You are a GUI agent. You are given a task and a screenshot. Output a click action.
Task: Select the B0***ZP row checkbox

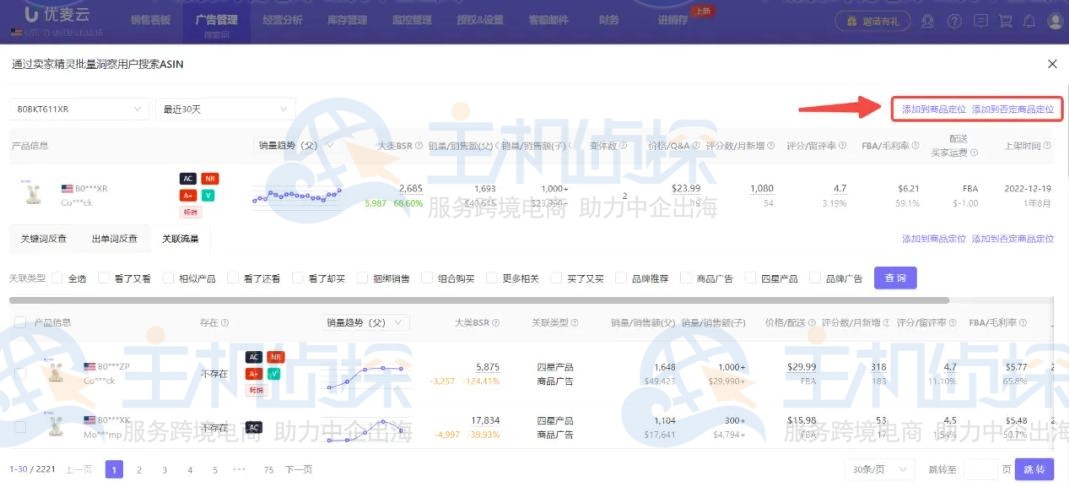[20, 373]
